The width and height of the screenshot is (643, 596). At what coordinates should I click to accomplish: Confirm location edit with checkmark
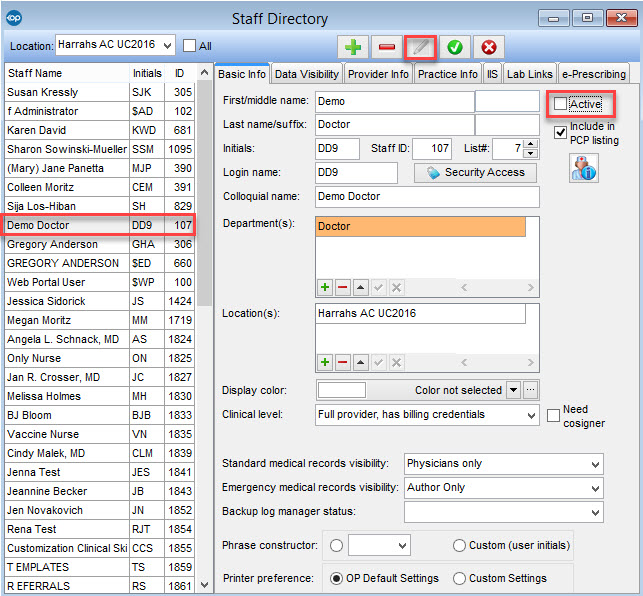(x=379, y=362)
